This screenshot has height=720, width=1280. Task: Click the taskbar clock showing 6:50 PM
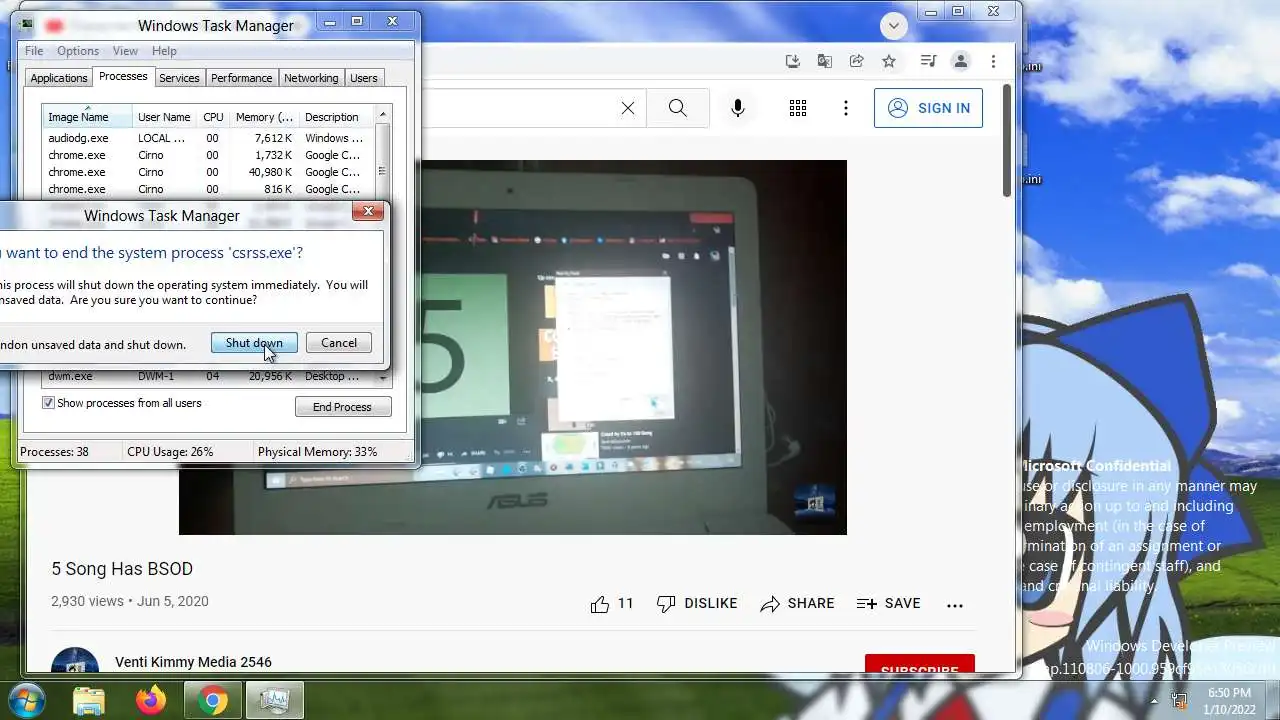click(1229, 700)
